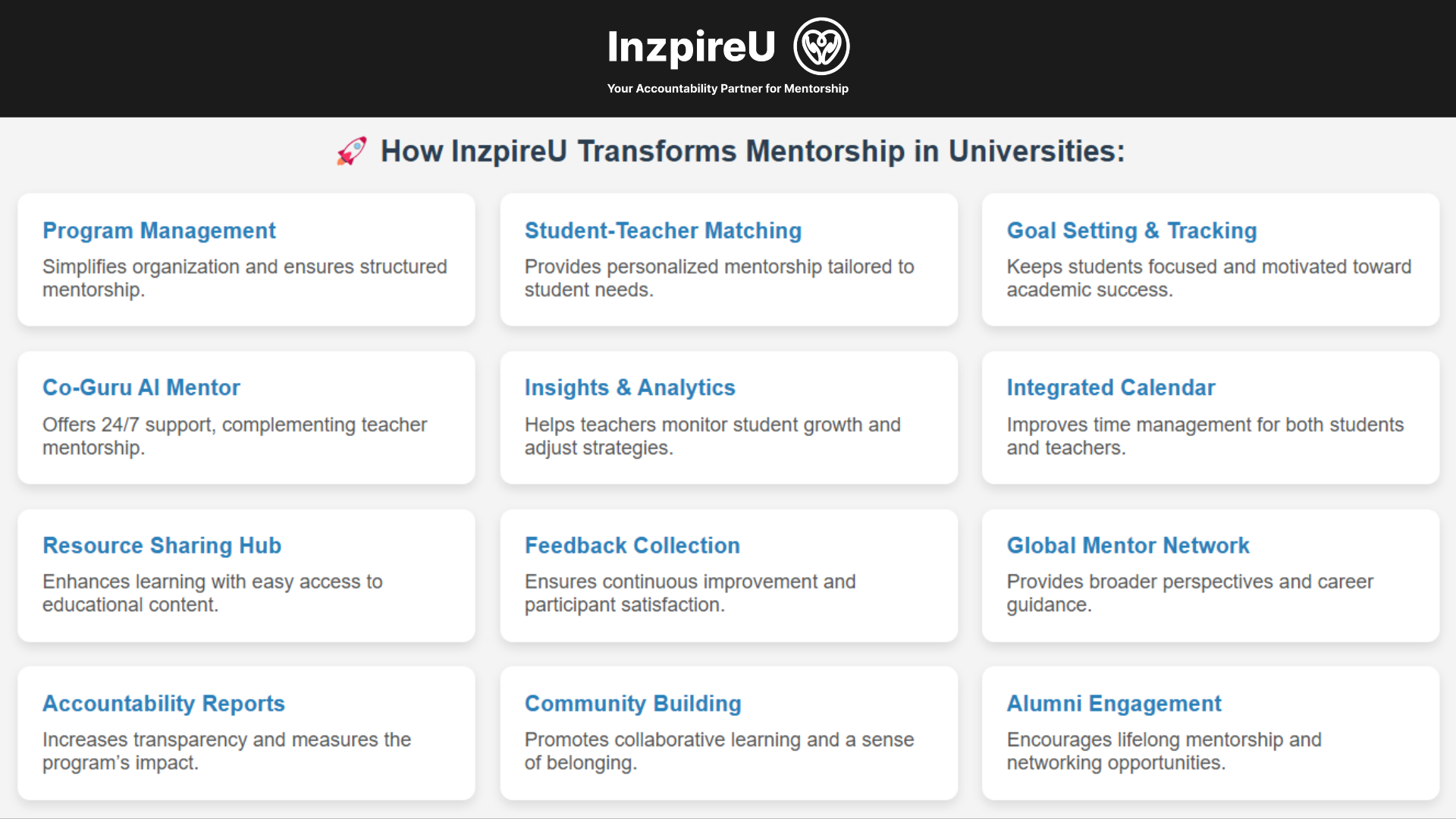Image resolution: width=1456 pixels, height=819 pixels.
Task: Click the Accountability Partner for Mentorship tagline
Action: tap(727, 89)
